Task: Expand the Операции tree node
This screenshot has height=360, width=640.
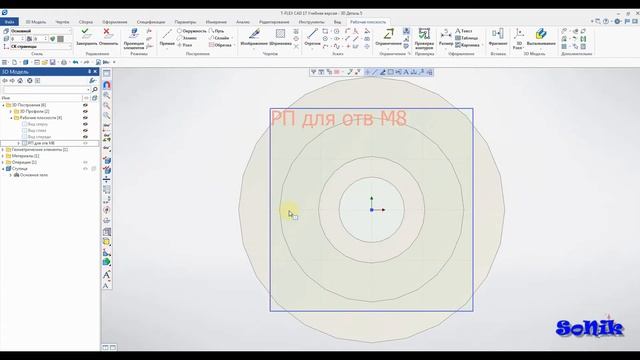Action: pyautogui.click(x=3, y=162)
